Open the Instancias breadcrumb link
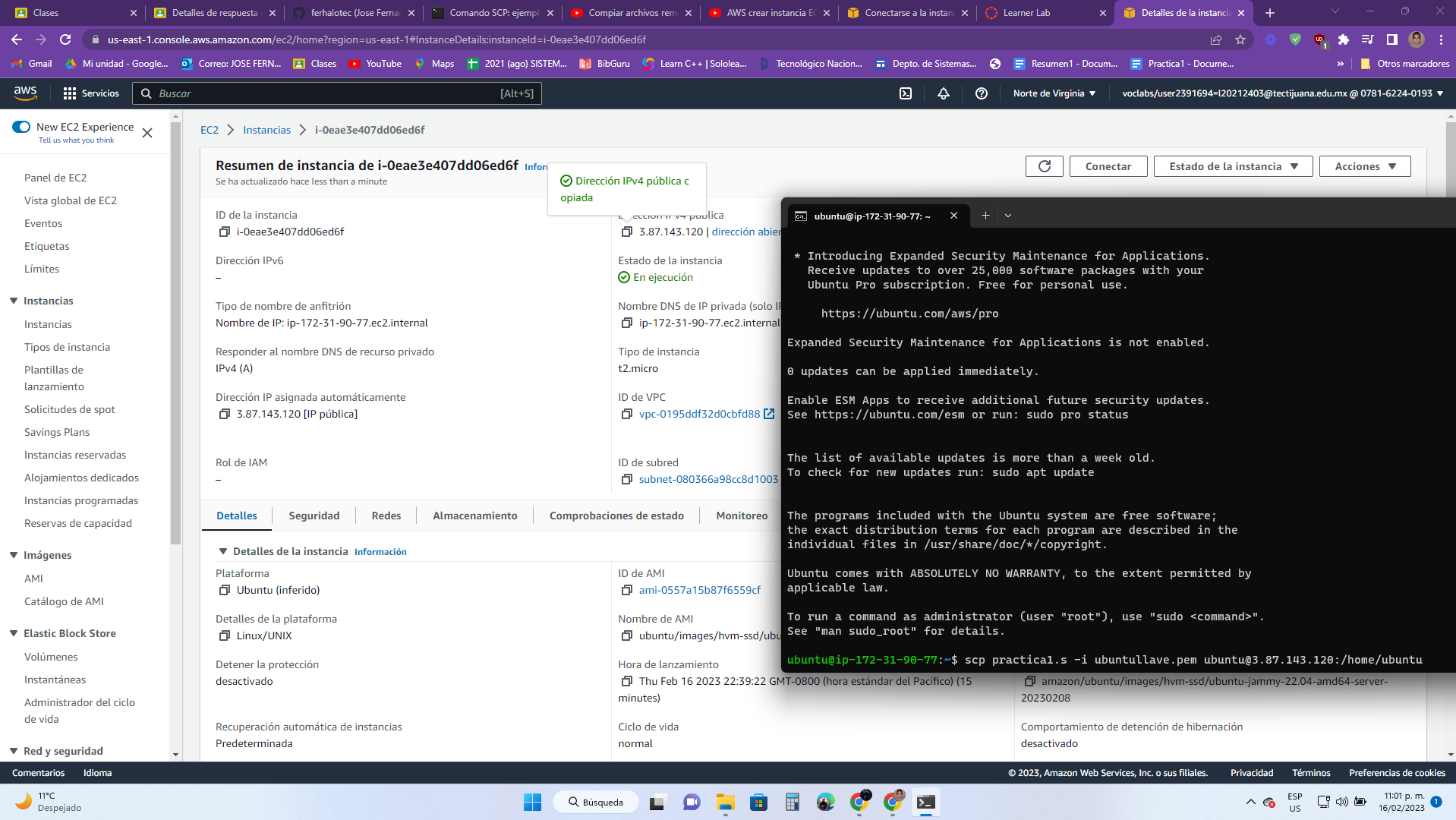The width and height of the screenshot is (1456, 820). point(266,130)
